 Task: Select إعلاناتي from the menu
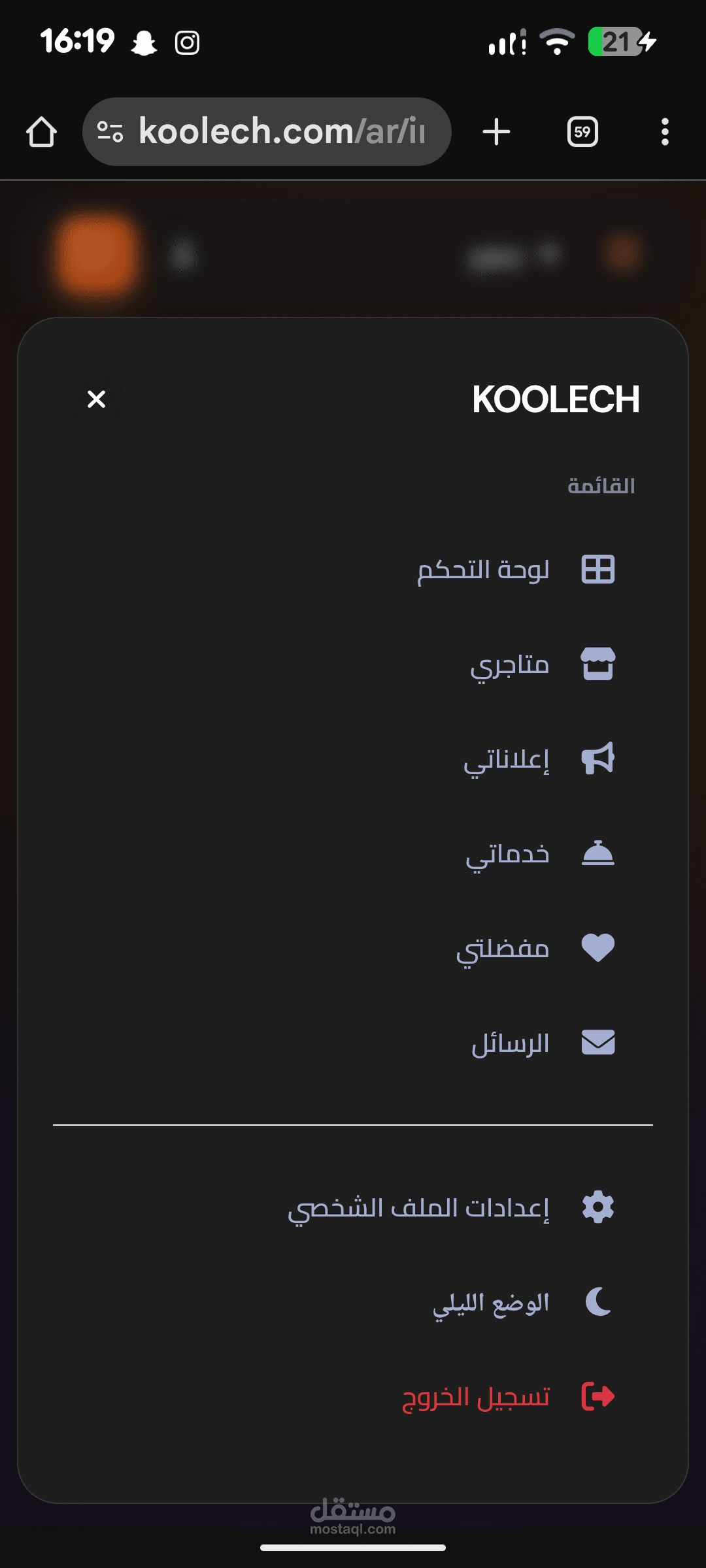507,760
